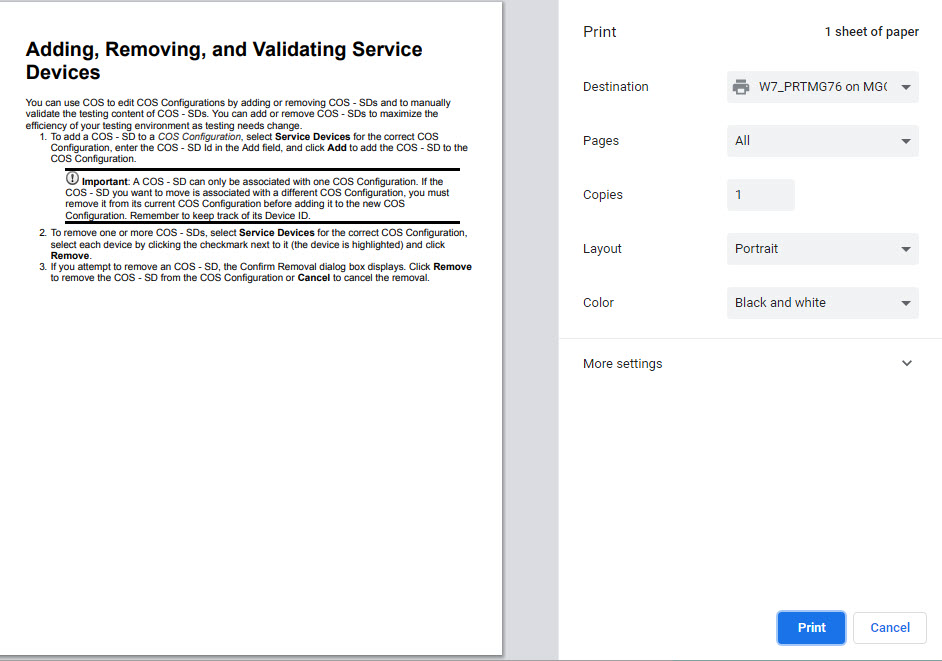Screen dimensions: 942x661
Task: Open the Pages dropdown set to All
Action: [822, 141]
